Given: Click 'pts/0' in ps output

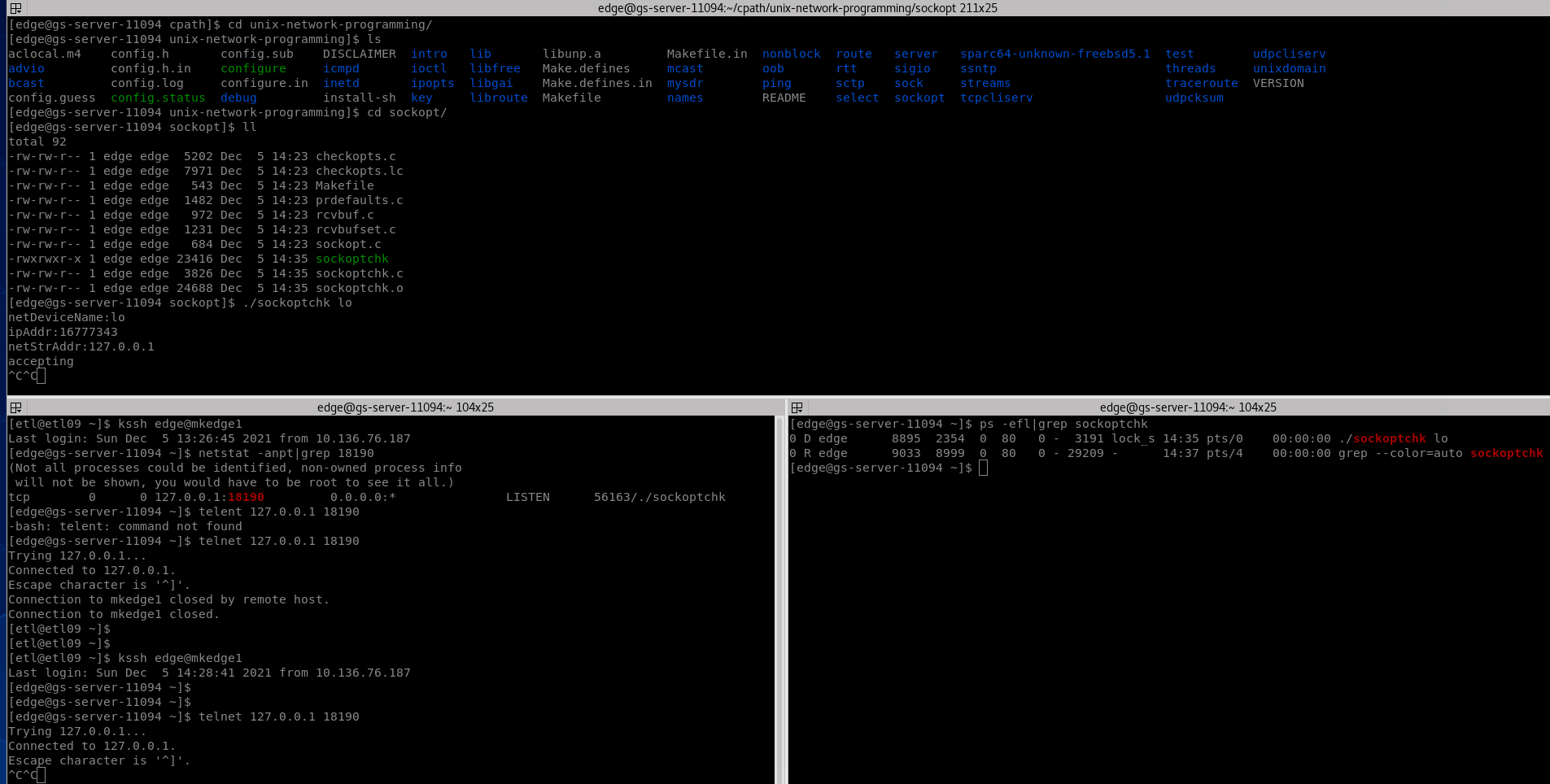Looking at the screenshot, I should click(x=1225, y=438).
